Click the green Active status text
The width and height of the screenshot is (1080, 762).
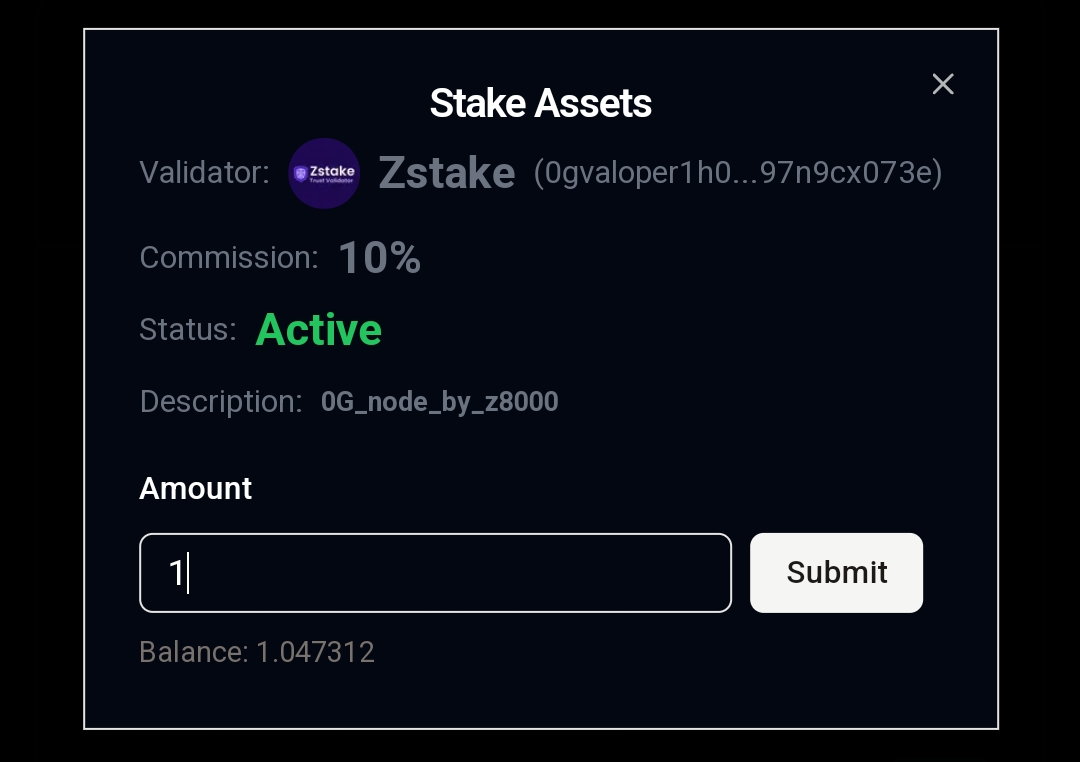coord(318,329)
